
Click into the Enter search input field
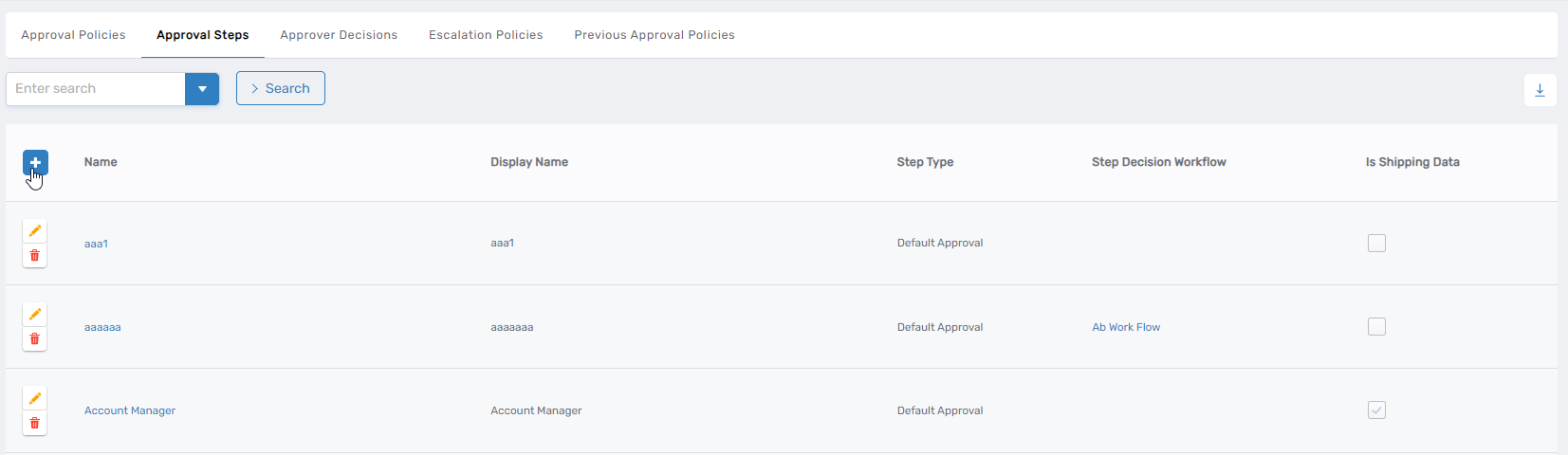coord(96,89)
